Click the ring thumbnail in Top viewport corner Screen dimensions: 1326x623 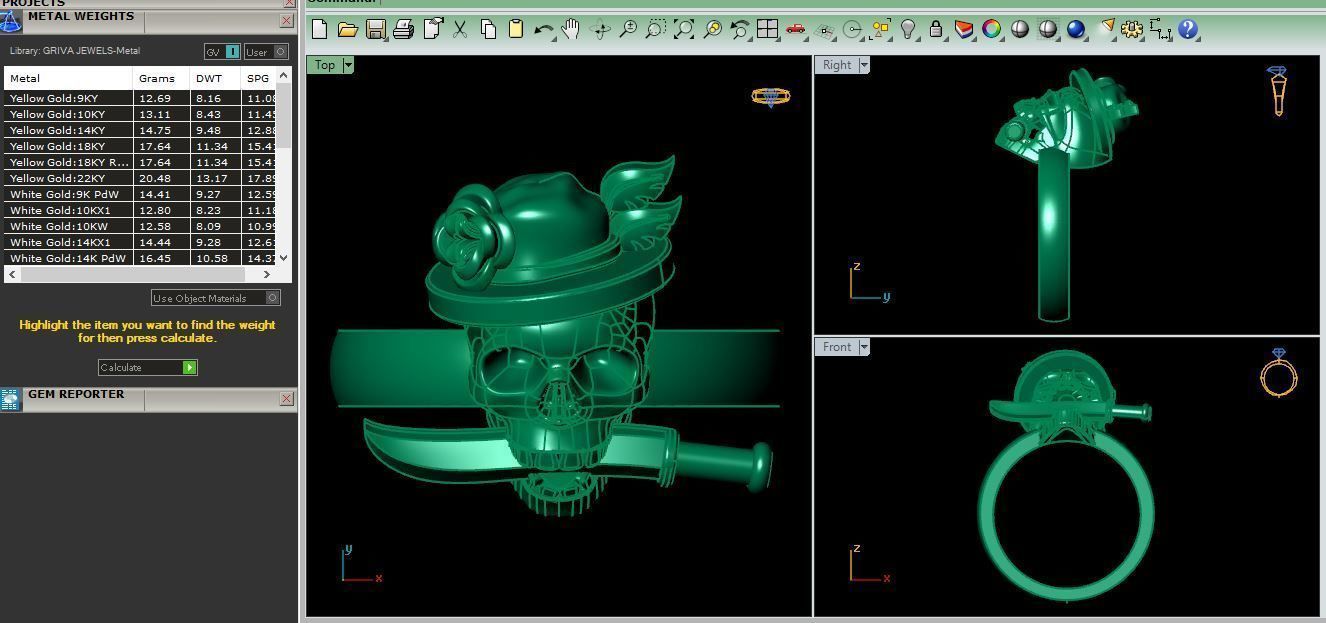(x=770, y=97)
